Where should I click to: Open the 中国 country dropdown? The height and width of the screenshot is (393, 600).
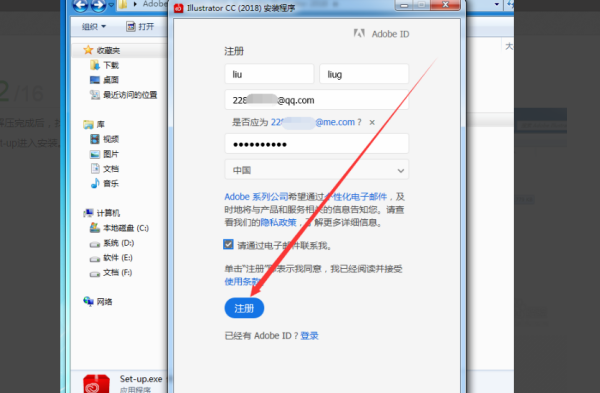point(316,170)
